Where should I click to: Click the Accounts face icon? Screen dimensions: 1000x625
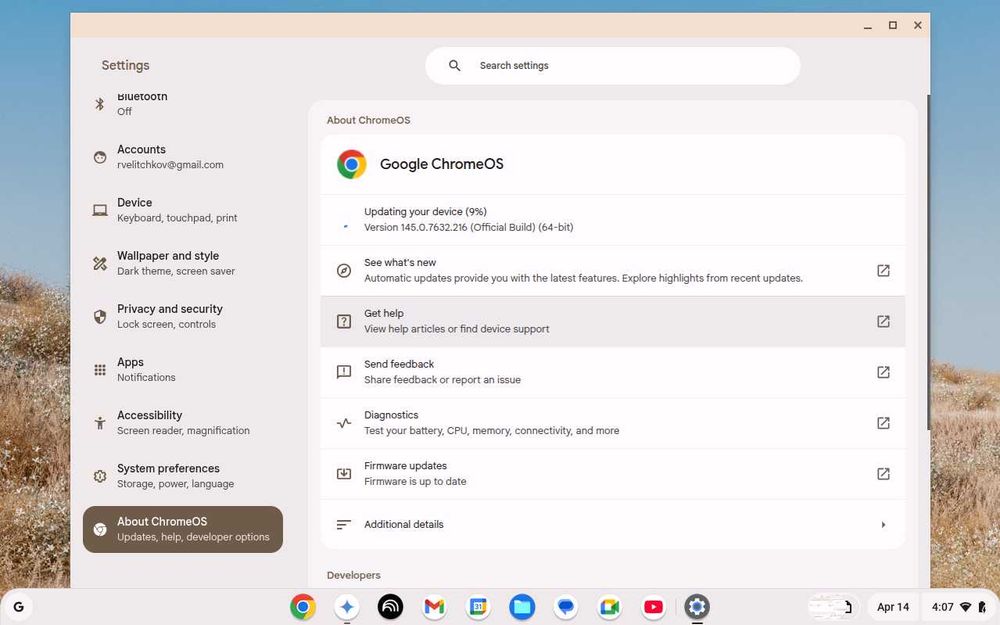coord(100,157)
